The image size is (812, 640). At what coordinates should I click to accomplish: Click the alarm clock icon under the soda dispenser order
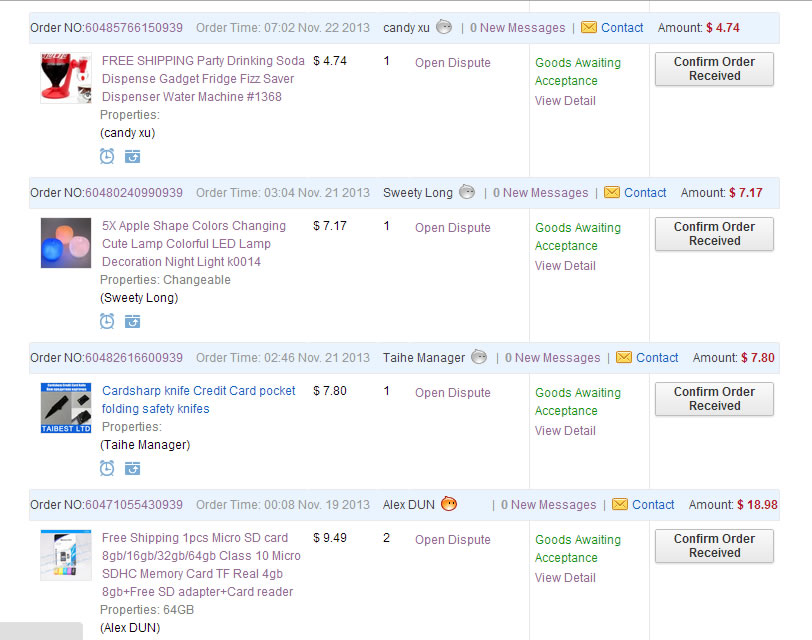pyautogui.click(x=107, y=156)
